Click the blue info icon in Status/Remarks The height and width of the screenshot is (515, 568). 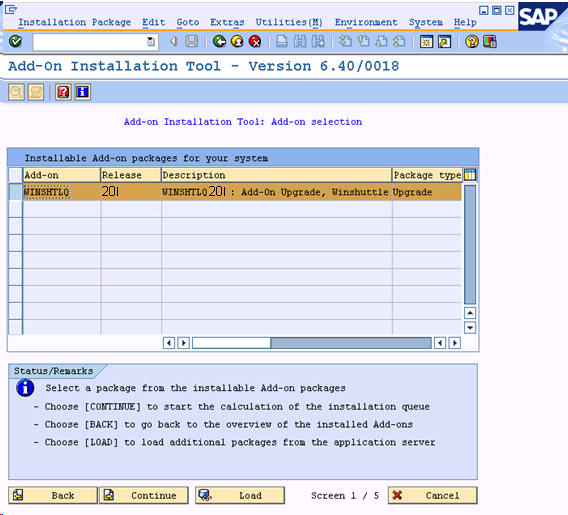tap(25, 388)
